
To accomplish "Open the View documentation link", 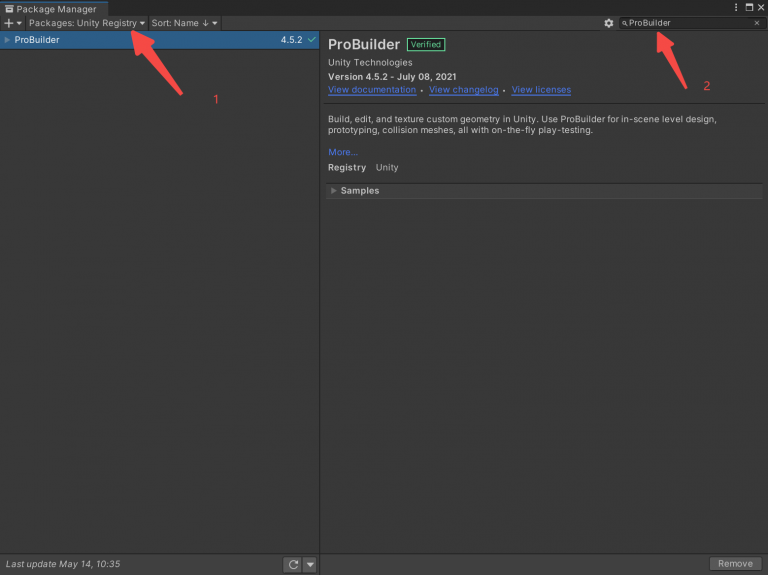I will pyautogui.click(x=372, y=90).
